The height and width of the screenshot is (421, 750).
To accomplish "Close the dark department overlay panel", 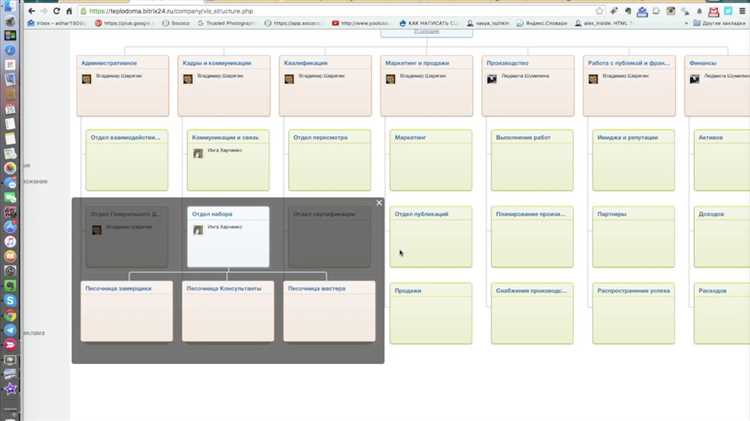I will [379, 203].
